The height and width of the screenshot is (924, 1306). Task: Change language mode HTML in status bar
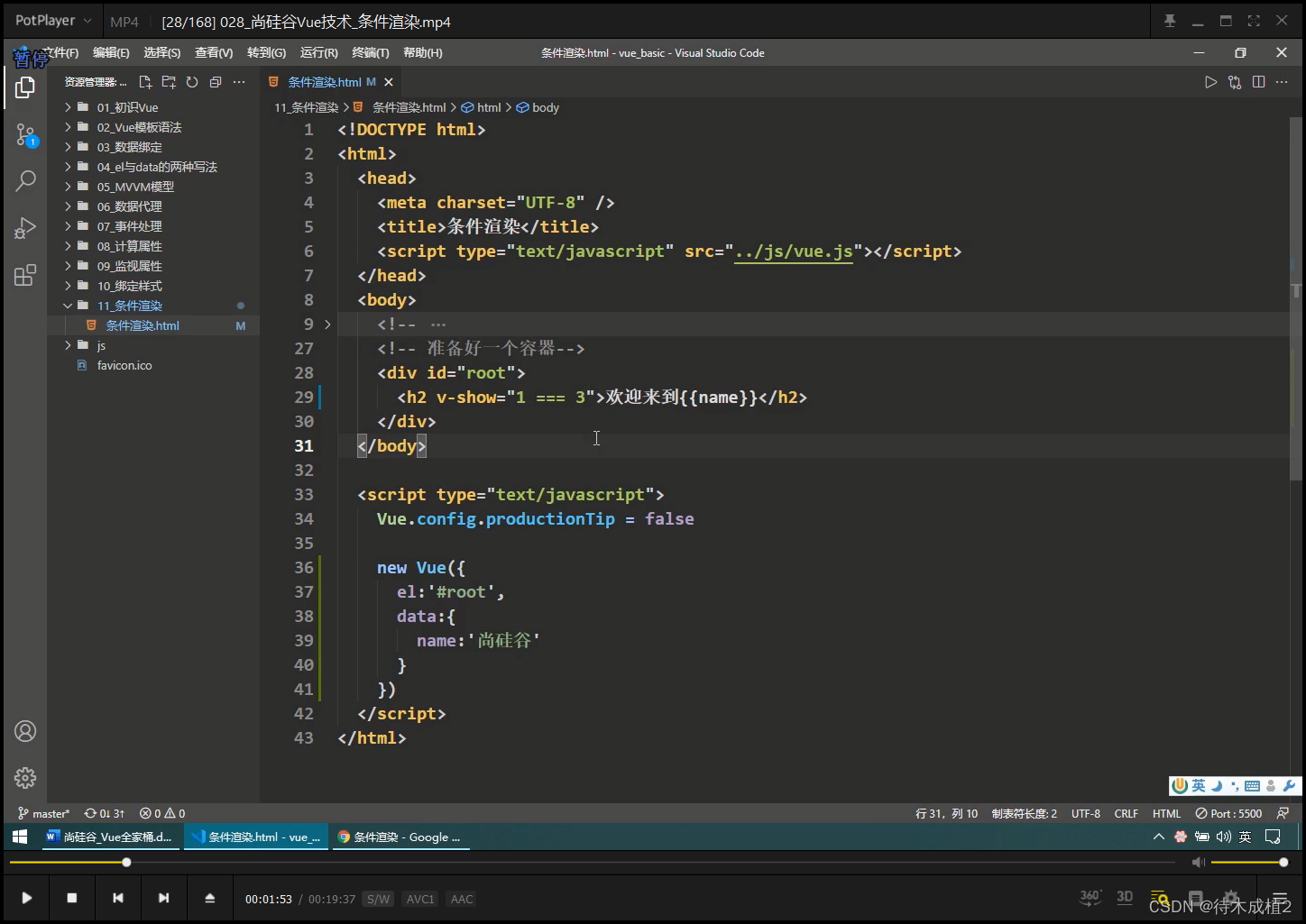coord(1166,813)
